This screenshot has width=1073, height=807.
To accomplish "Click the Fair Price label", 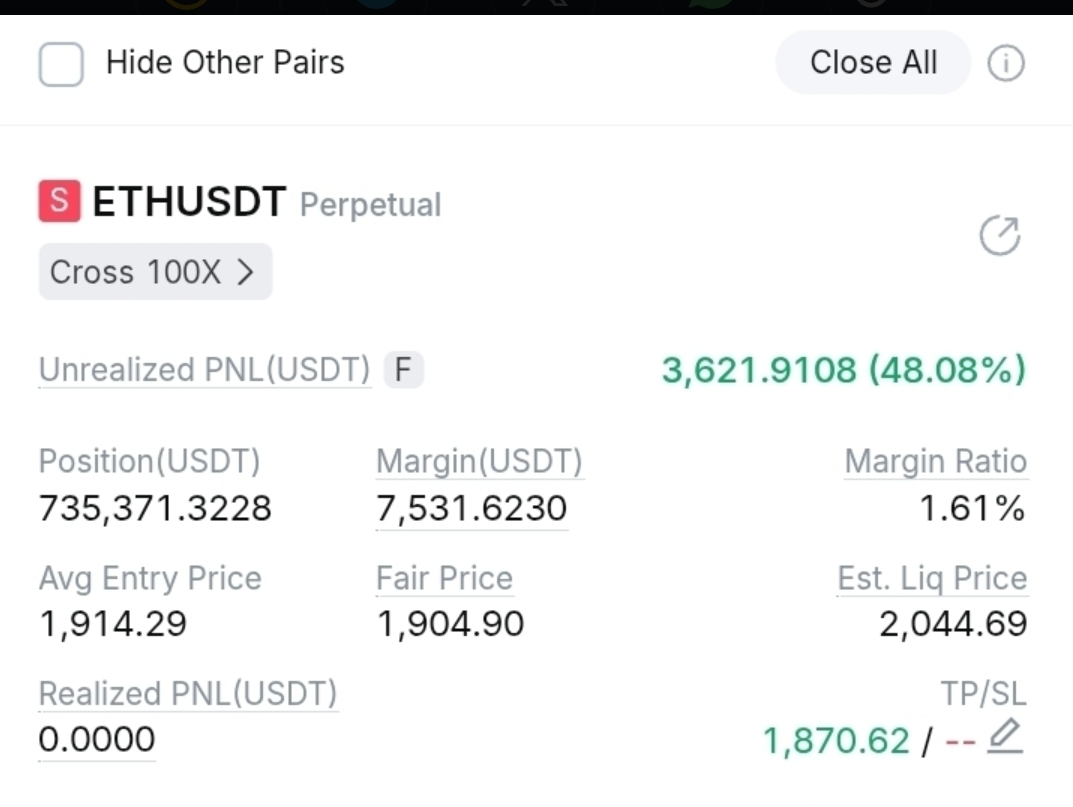I will [x=444, y=578].
